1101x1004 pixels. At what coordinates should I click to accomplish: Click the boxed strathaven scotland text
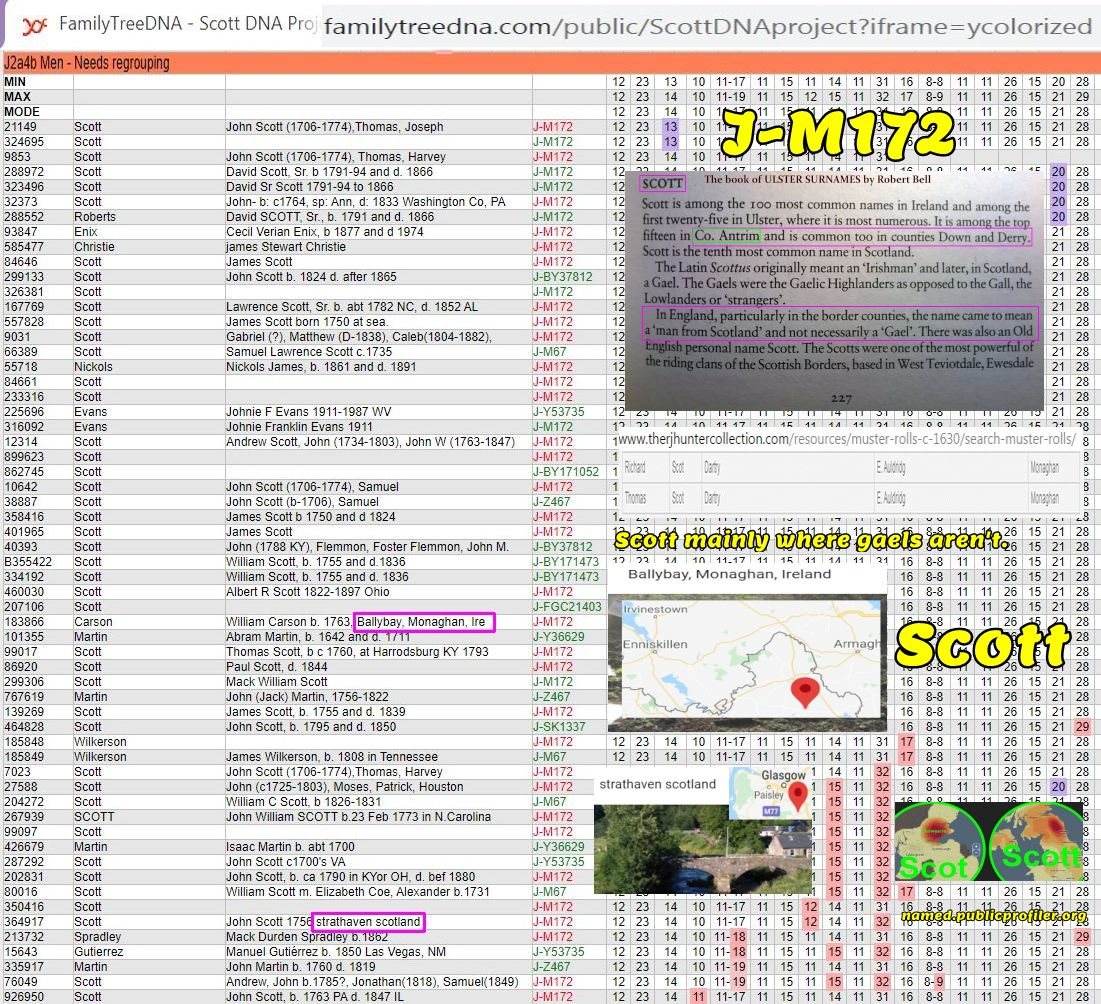coord(368,922)
